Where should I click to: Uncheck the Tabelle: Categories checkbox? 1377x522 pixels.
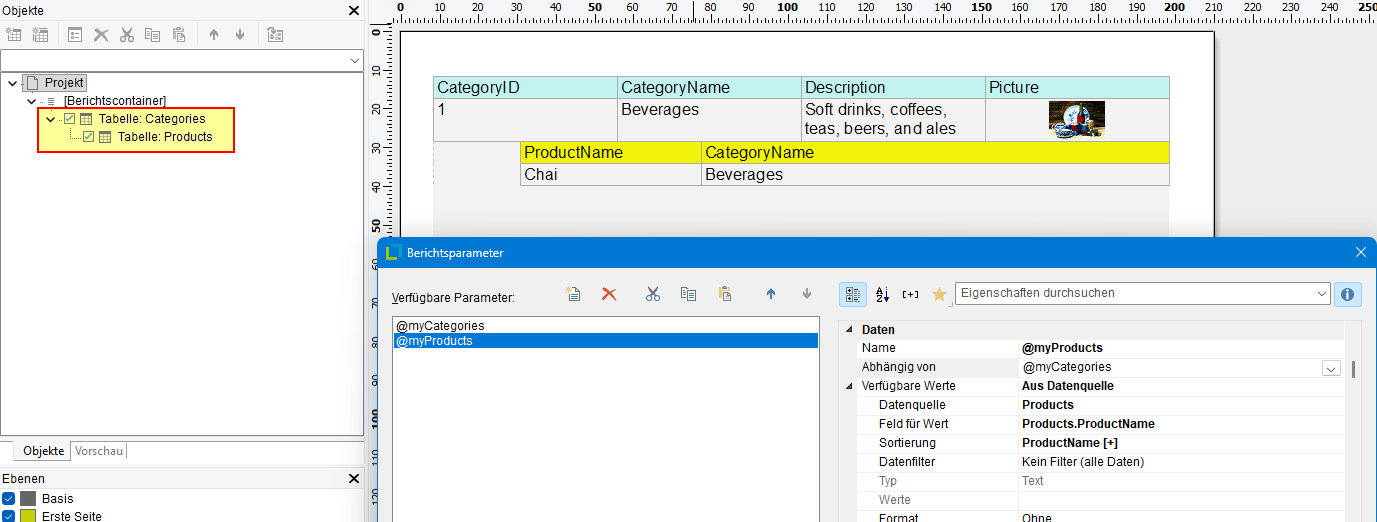pyautogui.click(x=69, y=119)
